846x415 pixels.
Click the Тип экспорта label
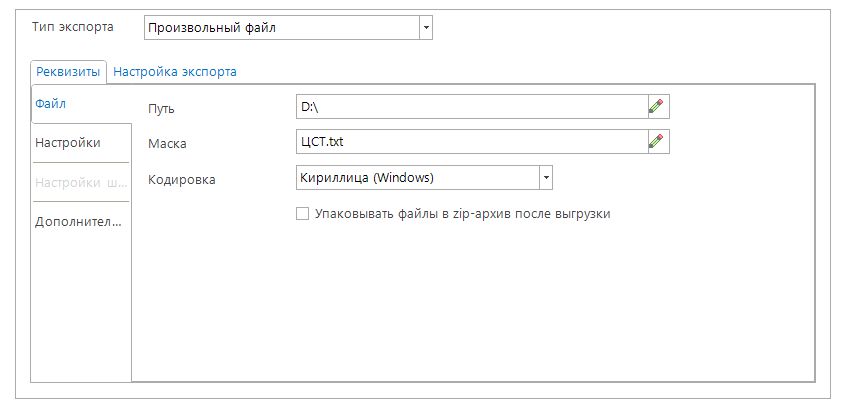click(x=73, y=27)
